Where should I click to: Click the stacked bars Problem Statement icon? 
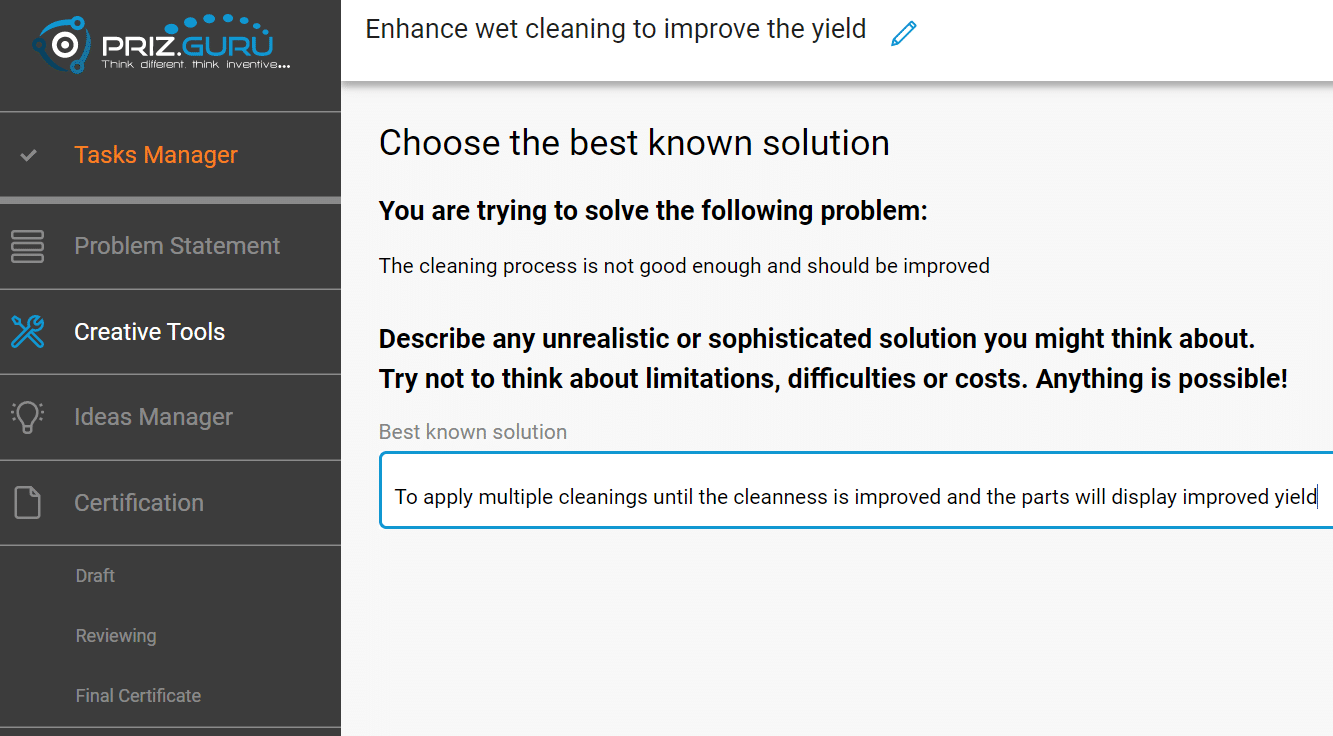point(27,246)
